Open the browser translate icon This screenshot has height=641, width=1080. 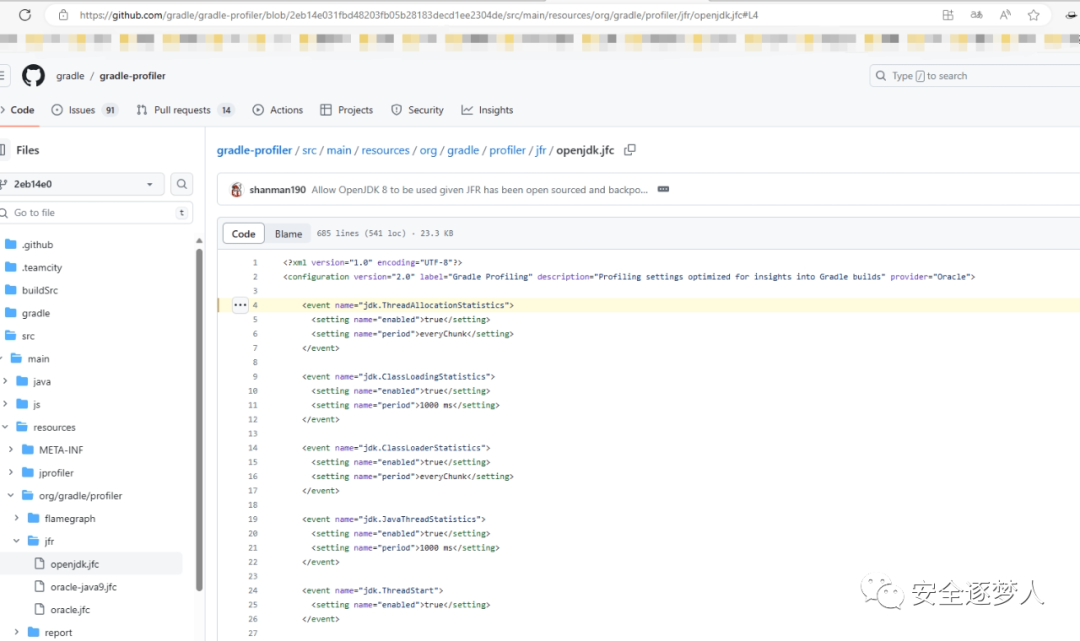pos(976,14)
